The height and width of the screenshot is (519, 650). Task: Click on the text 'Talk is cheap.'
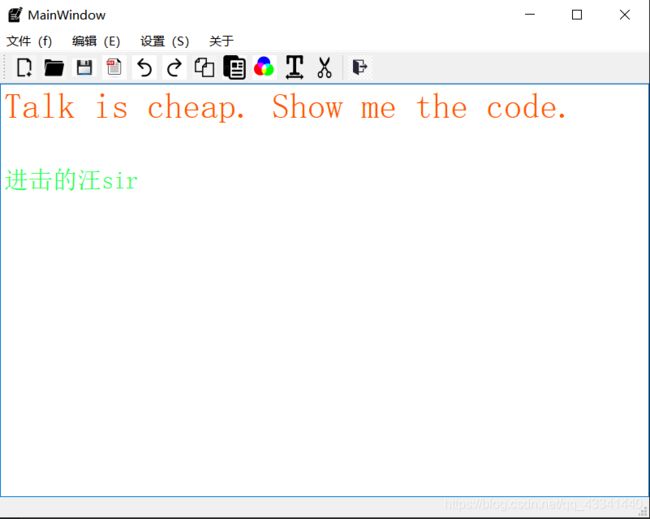tap(124, 107)
